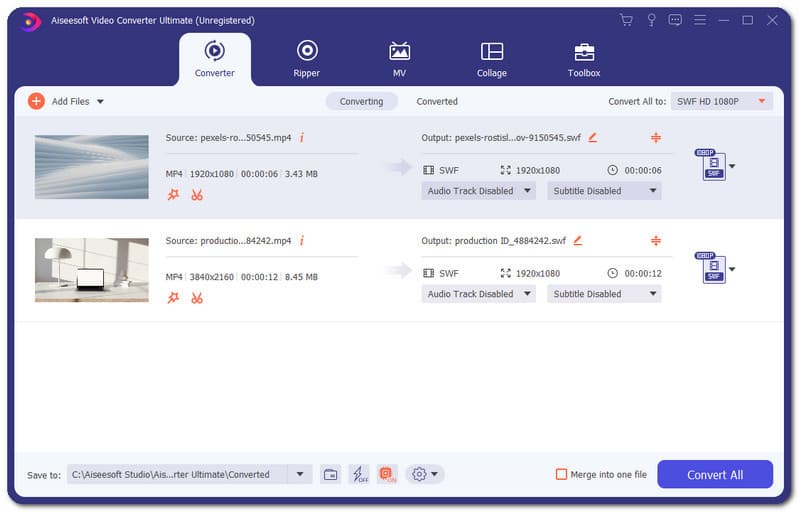Select the first video thumbnail
800x512 pixels.
[91, 167]
